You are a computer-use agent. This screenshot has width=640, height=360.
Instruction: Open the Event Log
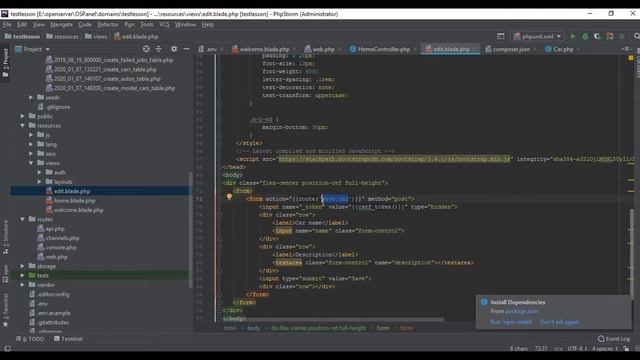coord(613,339)
